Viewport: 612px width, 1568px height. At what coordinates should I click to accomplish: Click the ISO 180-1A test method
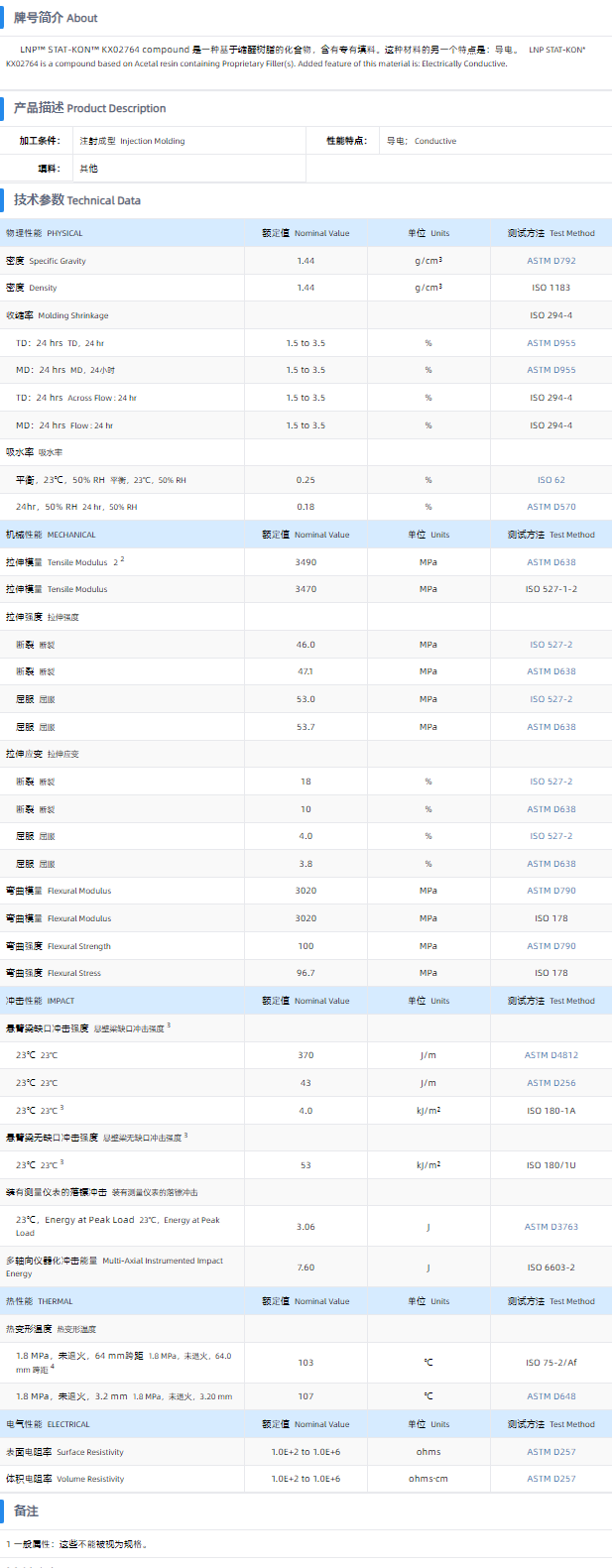(551, 1111)
